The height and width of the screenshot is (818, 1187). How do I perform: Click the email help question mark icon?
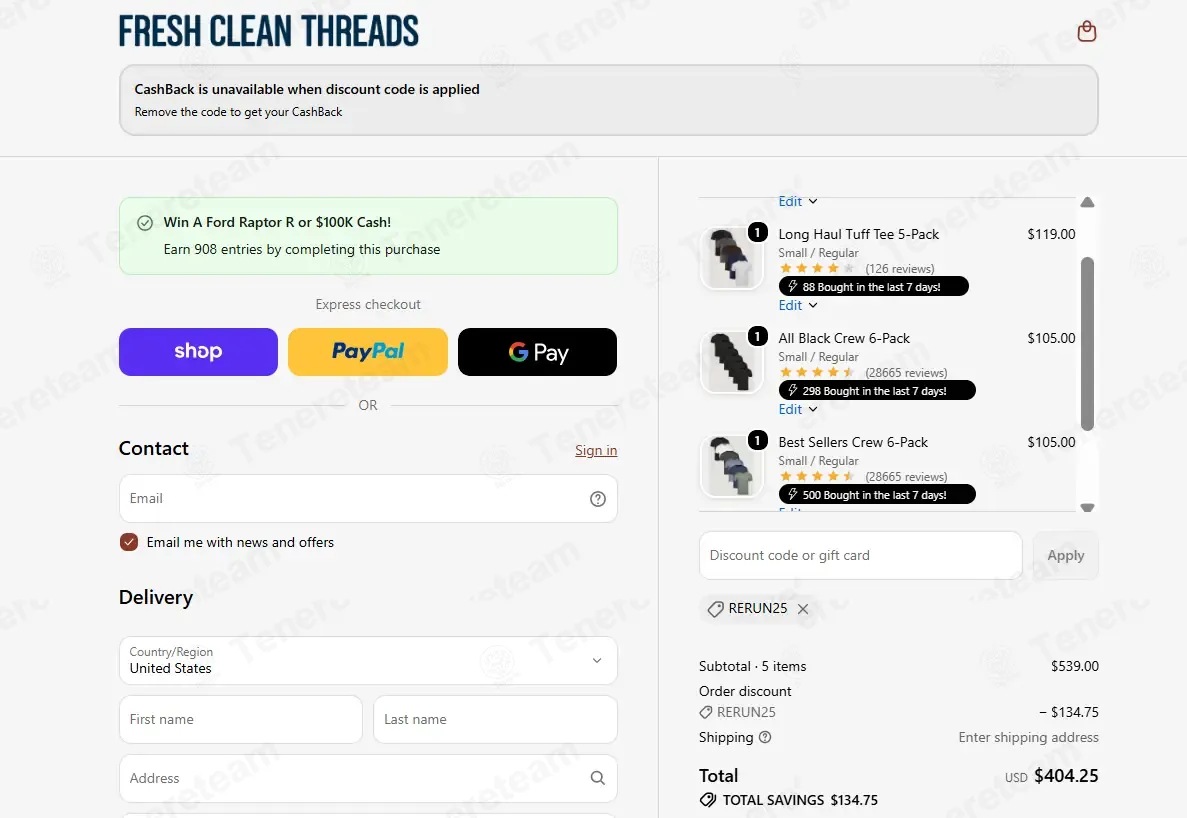coord(597,499)
